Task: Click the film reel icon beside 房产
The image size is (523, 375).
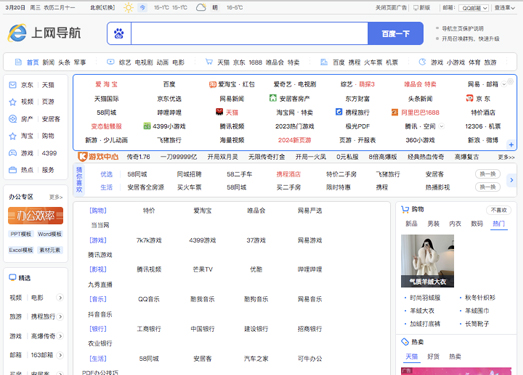Action: (13, 119)
